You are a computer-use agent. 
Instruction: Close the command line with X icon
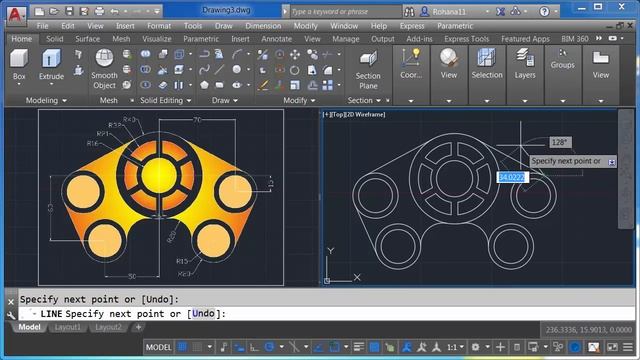[x=11, y=302]
